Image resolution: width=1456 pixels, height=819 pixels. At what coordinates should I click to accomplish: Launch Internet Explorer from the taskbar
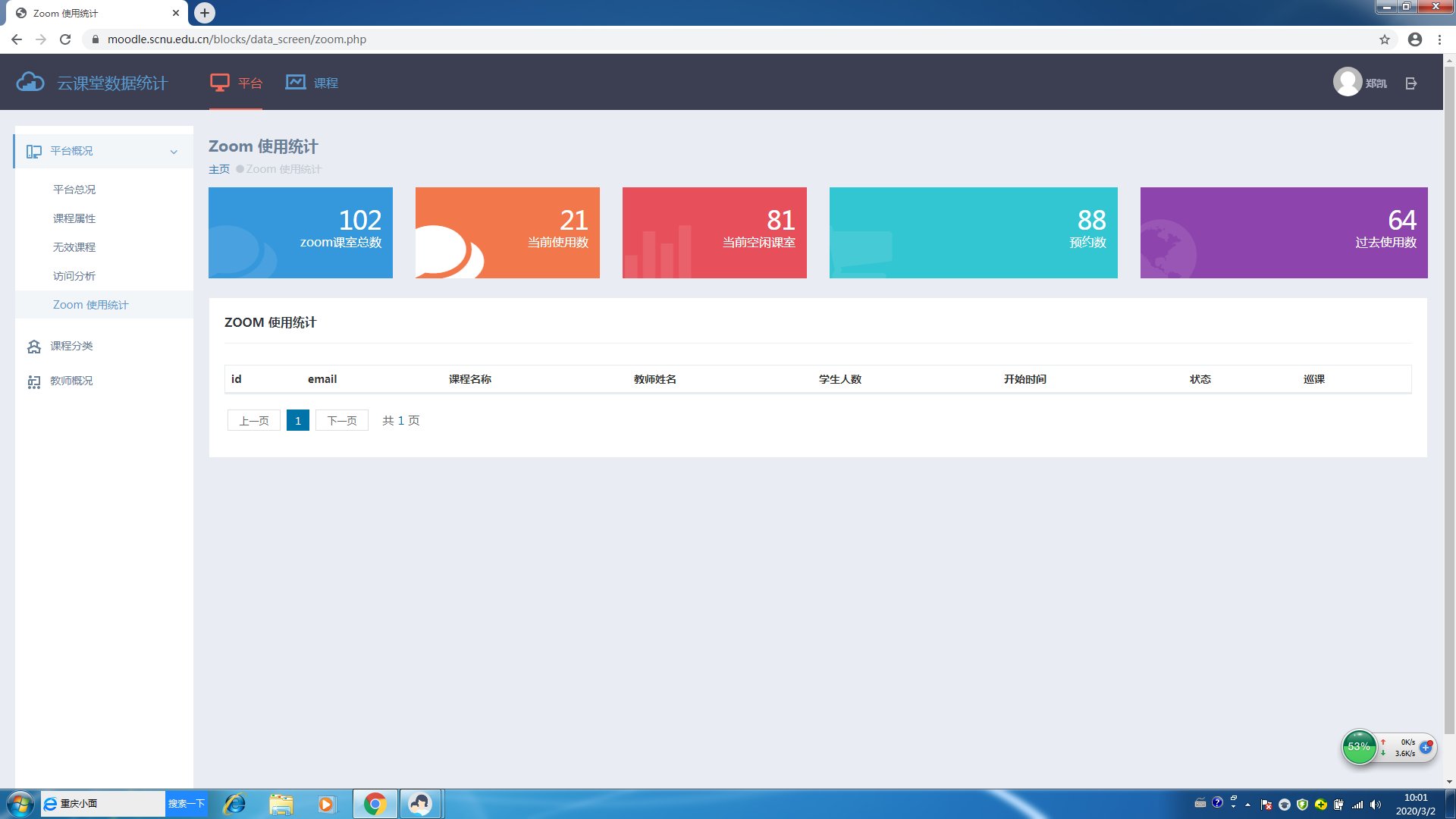pyautogui.click(x=234, y=804)
